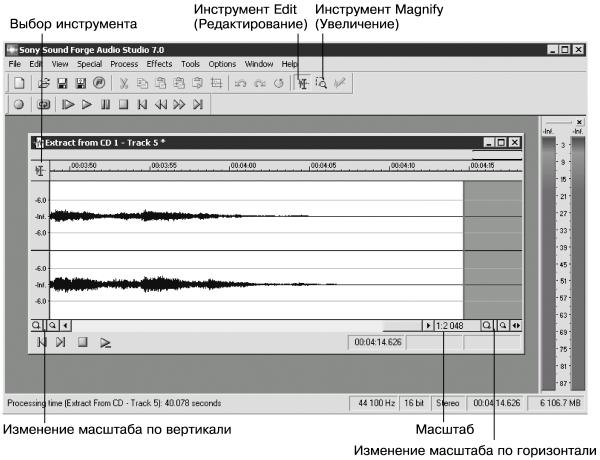Maximize the Extract from CD 1 window
The width and height of the screenshot is (600, 460).
501,143
